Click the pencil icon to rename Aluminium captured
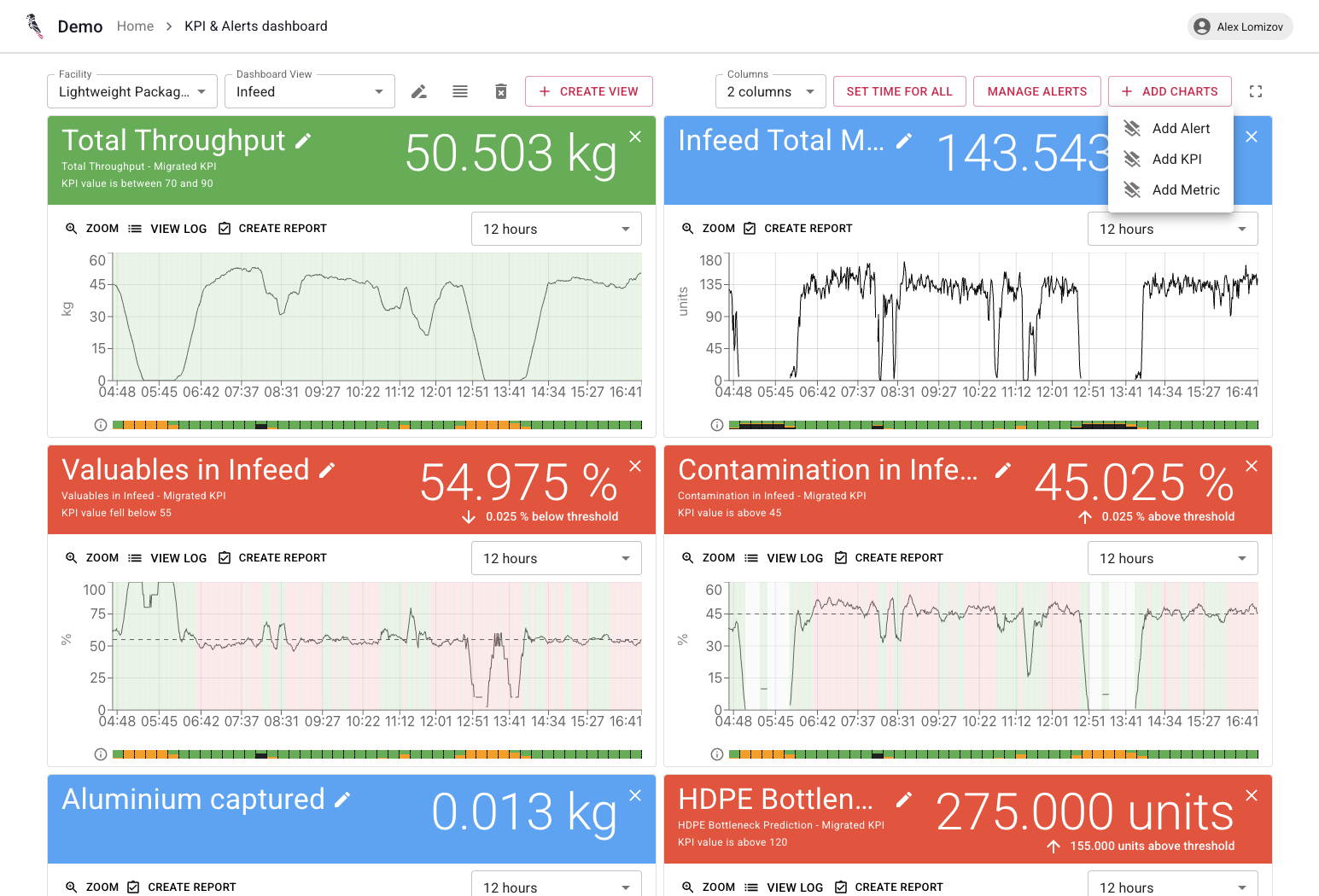Image resolution: width=1319 pixels, height=896 pixels. 341,800
